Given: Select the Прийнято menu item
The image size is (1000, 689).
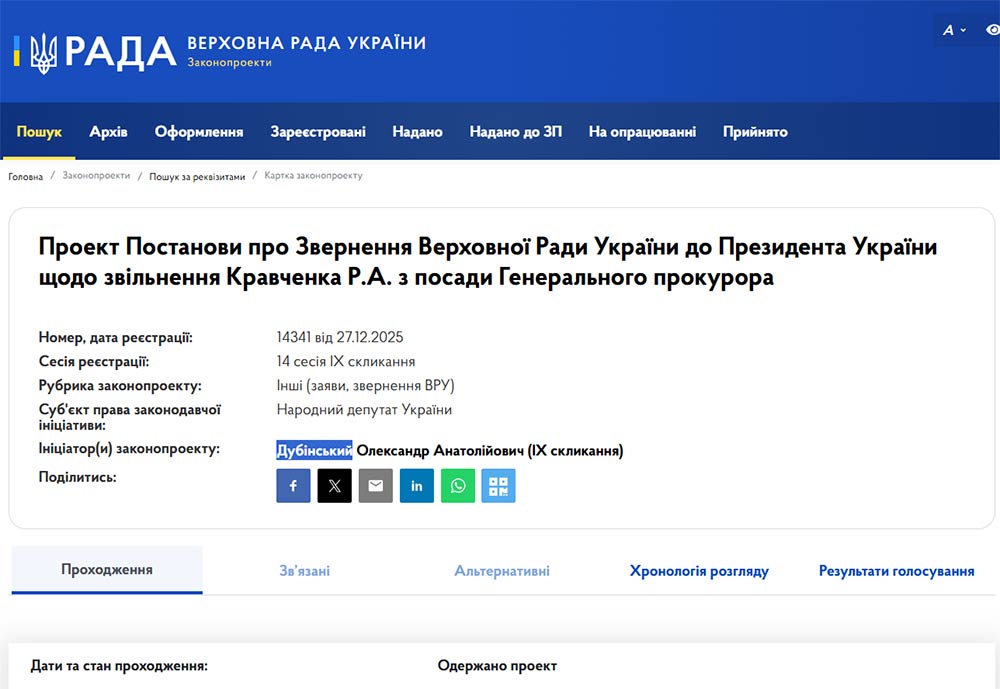Looking at the screenshot, I should [755, 132].
